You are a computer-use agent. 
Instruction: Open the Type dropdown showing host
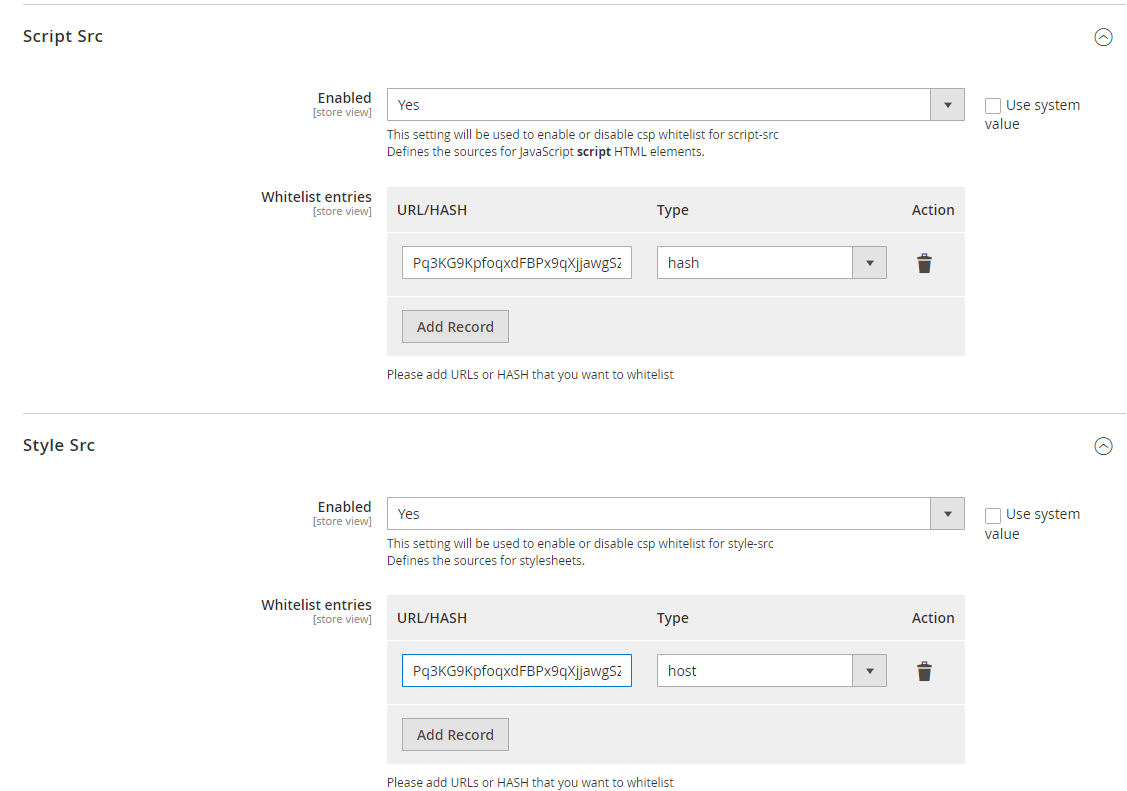(771, 671)
